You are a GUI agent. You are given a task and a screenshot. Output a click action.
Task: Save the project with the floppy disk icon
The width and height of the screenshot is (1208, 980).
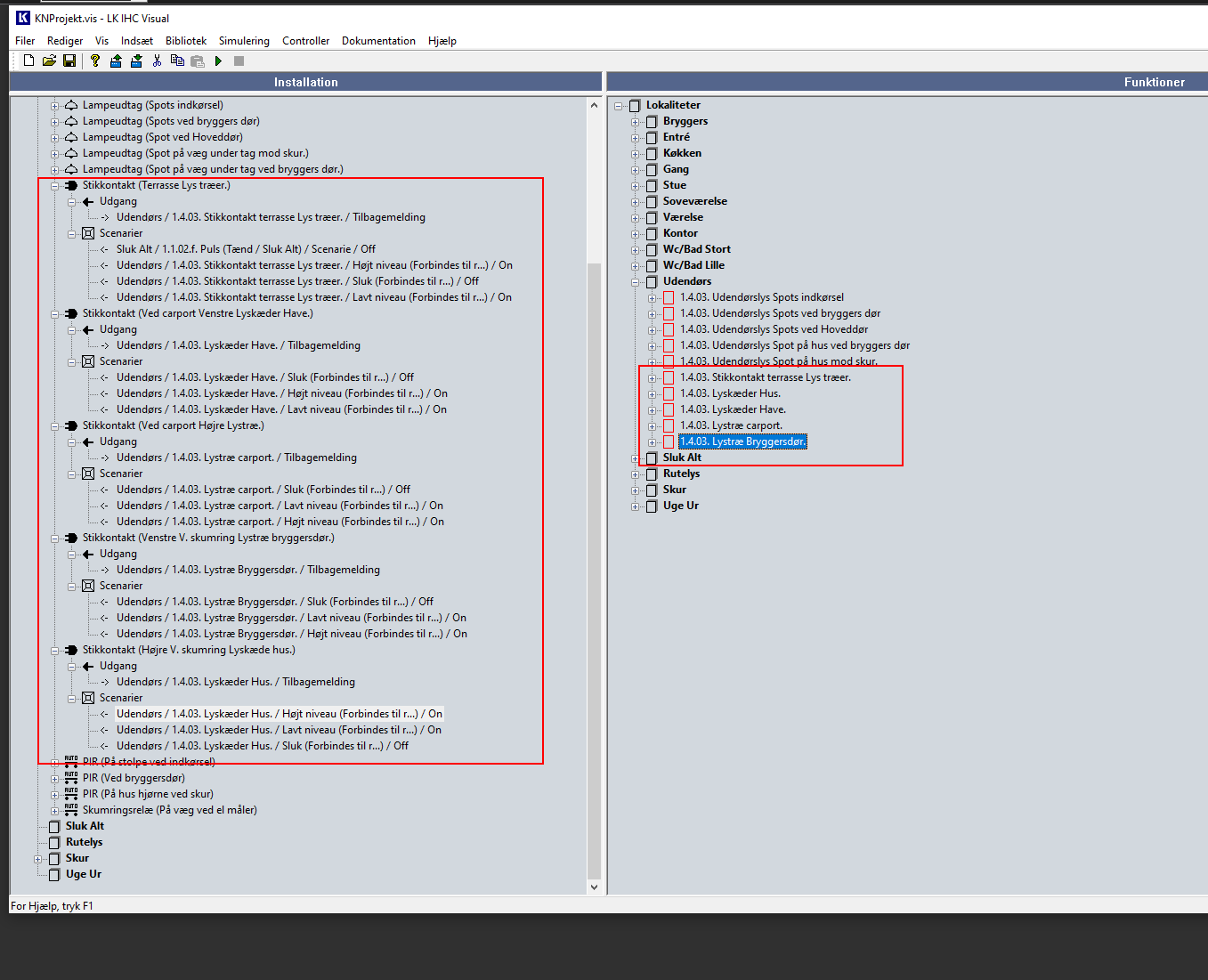[x=69, y=61]
